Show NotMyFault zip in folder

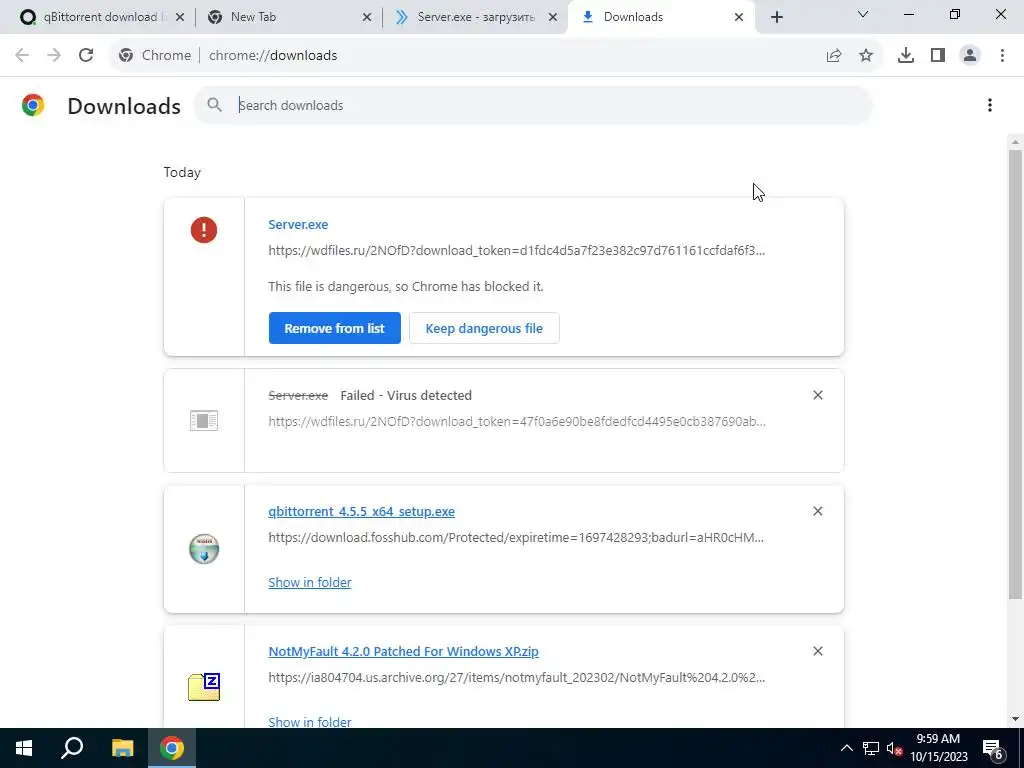coord(310,722)
